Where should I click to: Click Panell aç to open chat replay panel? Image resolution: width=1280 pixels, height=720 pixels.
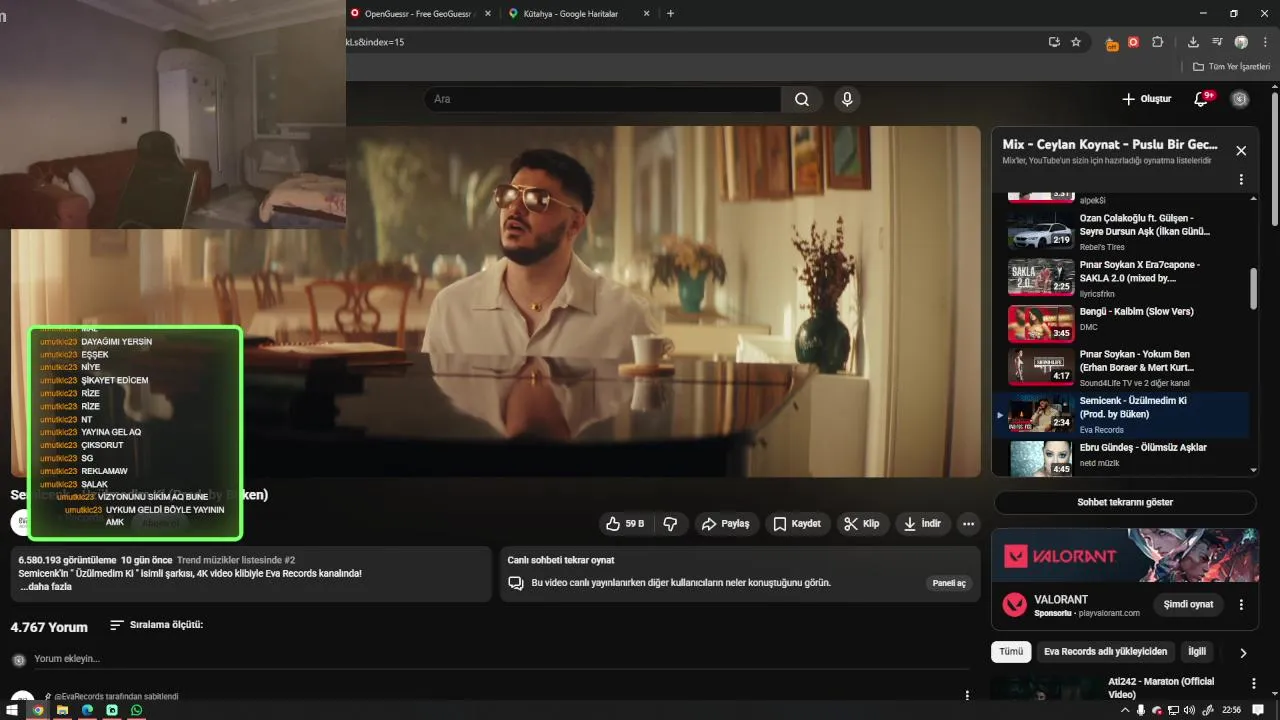[x=949, y=583]
